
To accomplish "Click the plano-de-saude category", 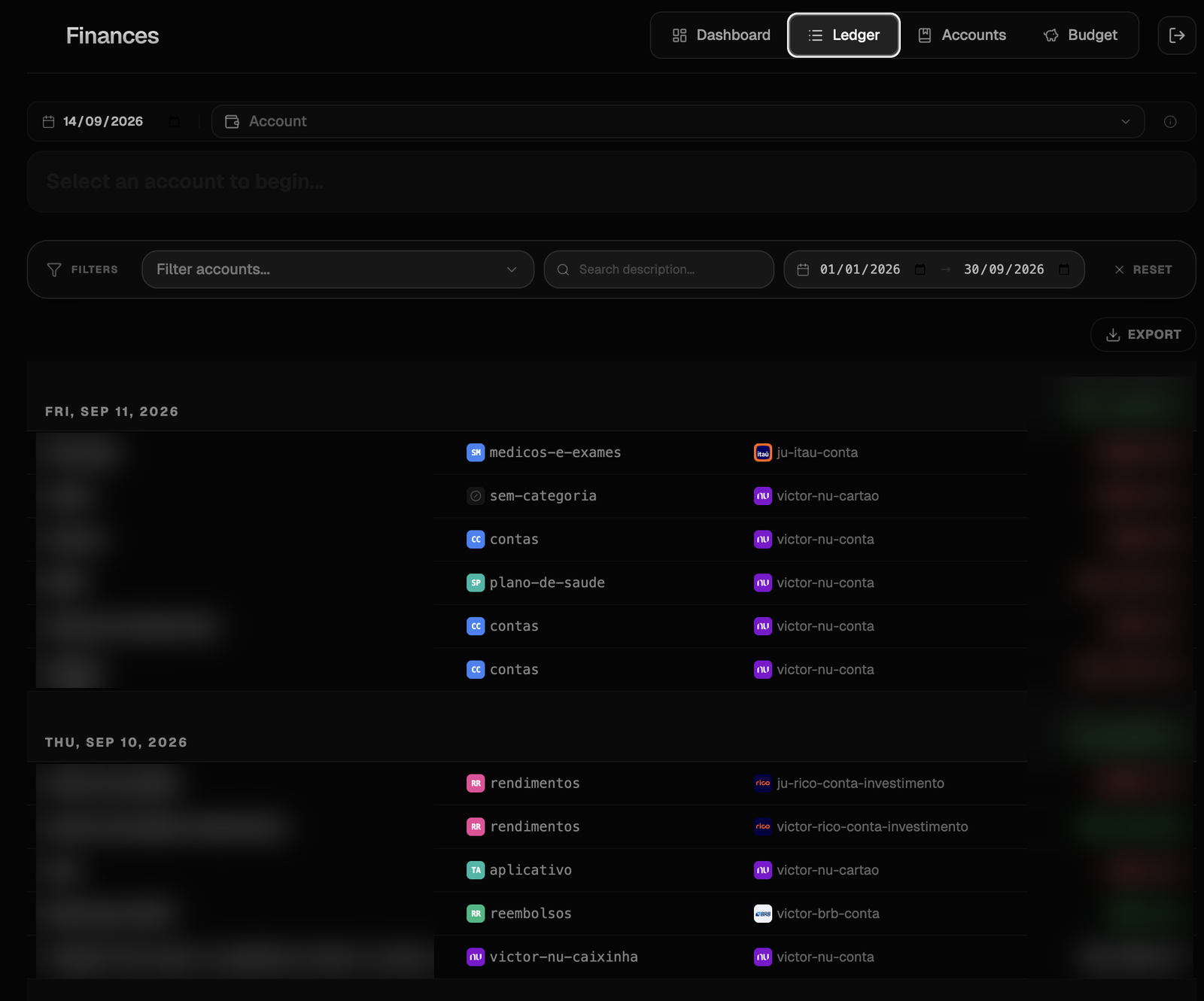I will pos(547,583).
